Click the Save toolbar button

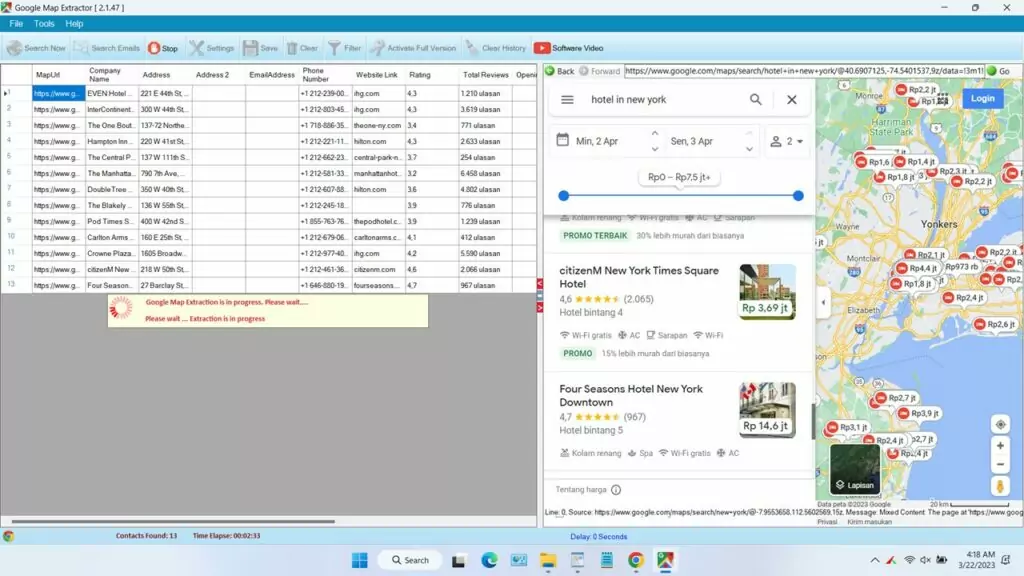pos(261,48)
